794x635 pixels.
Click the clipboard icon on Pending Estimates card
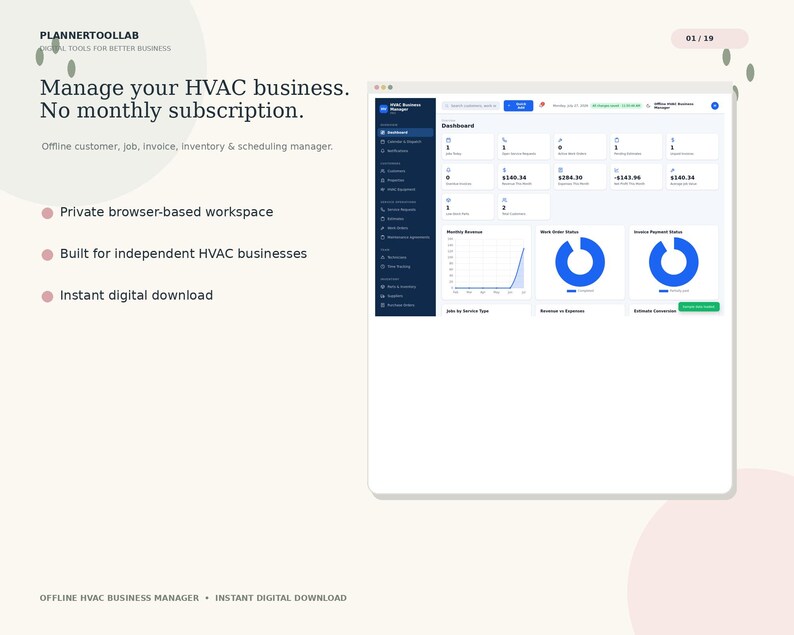(x=616, y=140)
